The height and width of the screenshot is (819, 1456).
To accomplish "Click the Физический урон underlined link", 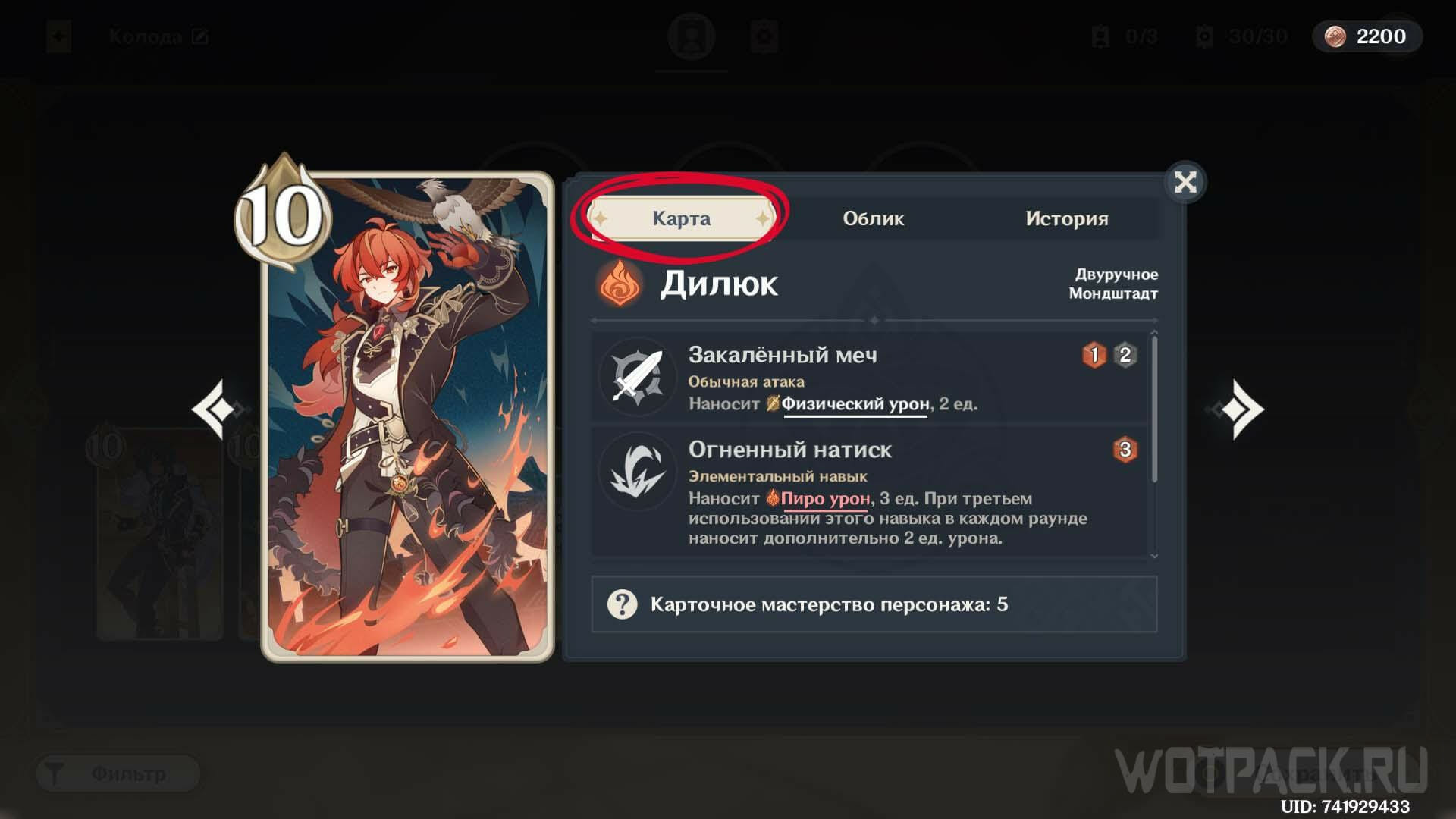I will [x=855, y=404].
